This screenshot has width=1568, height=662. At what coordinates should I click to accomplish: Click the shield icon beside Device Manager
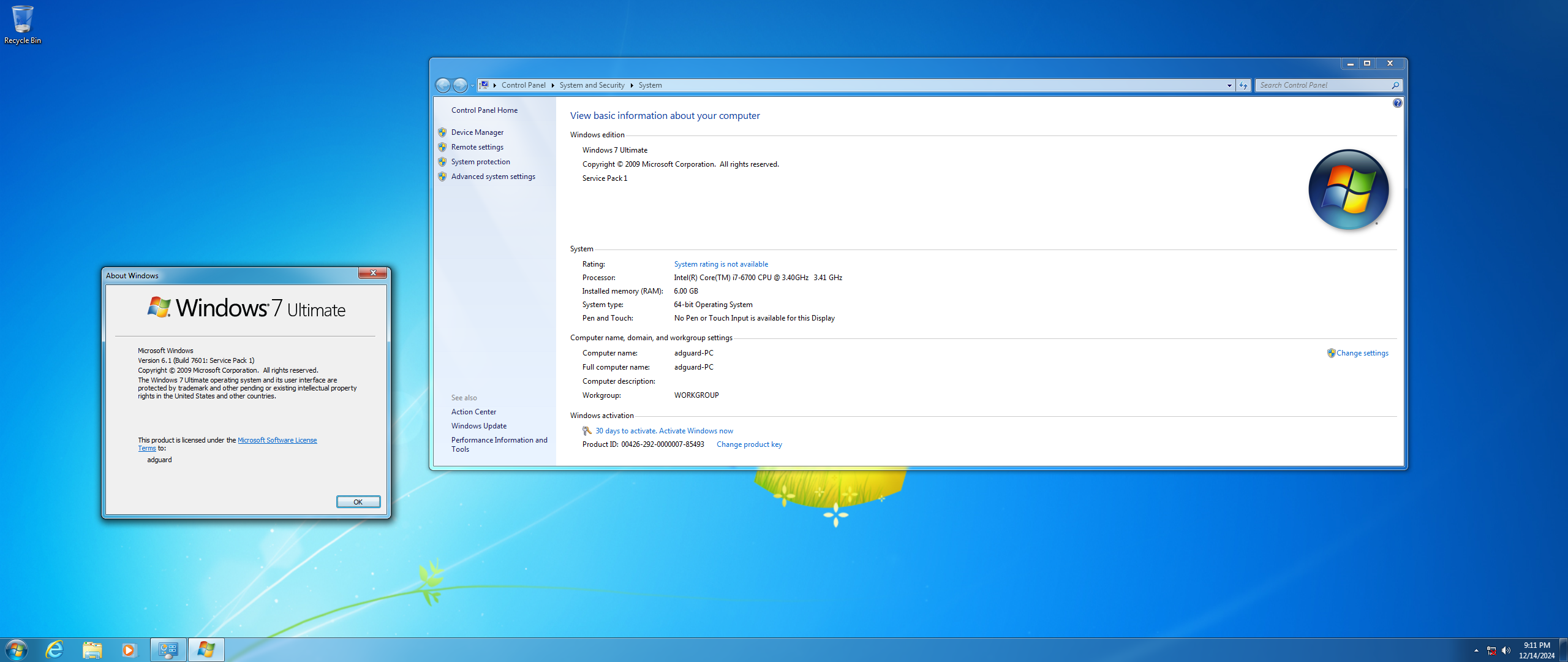tap(442, 132)
